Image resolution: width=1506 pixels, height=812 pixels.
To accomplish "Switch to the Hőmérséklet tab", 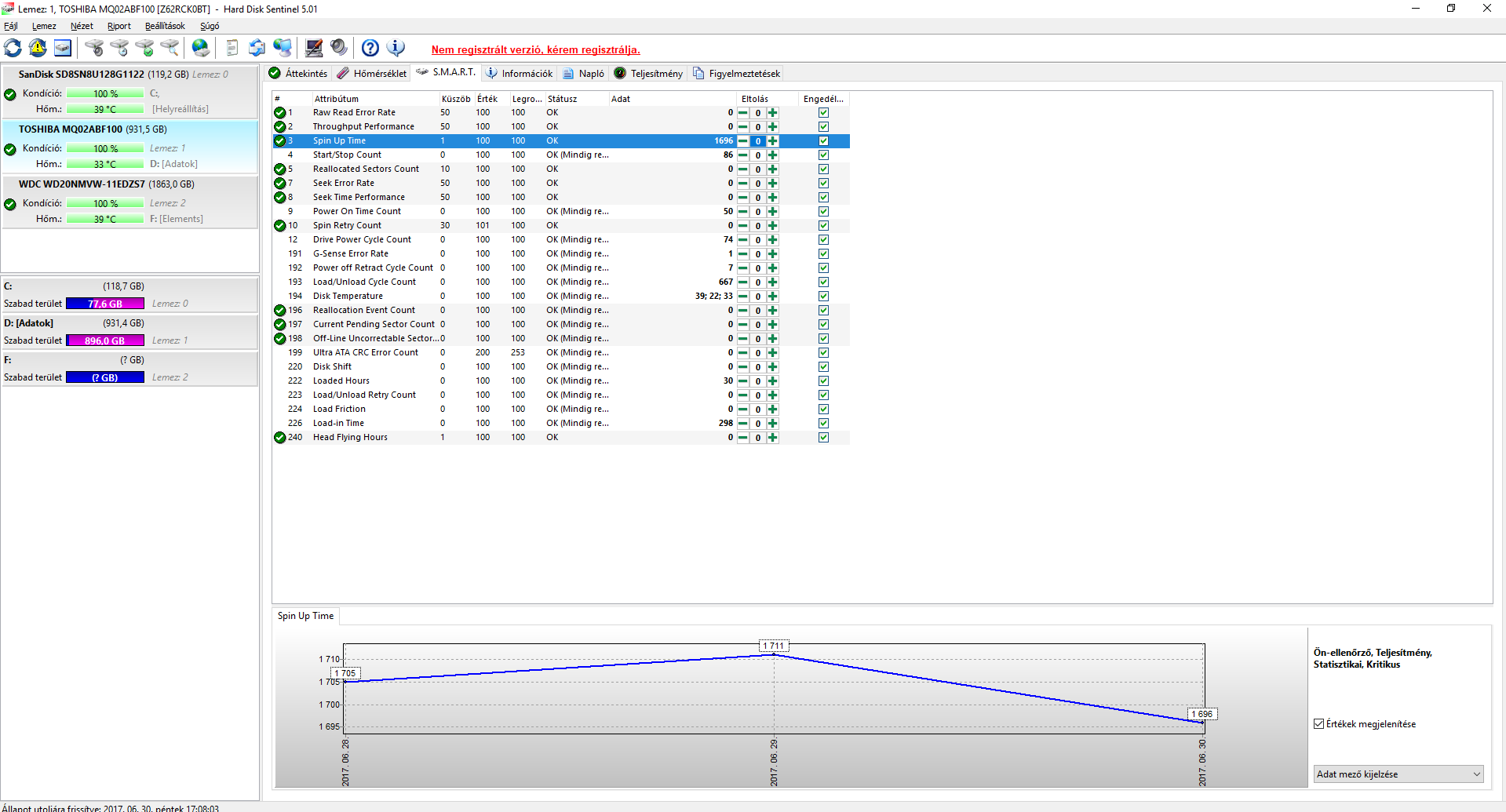I will coord(372,74).
